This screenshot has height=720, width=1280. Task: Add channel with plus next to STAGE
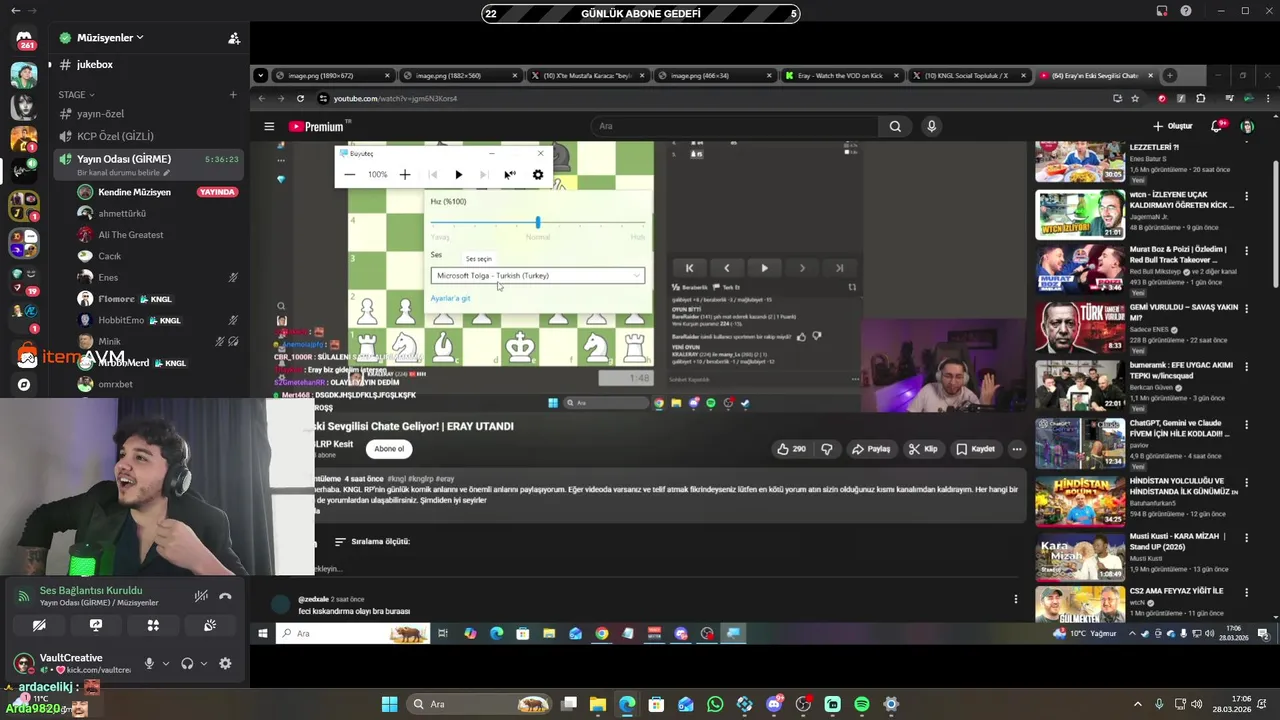(233, 95)
